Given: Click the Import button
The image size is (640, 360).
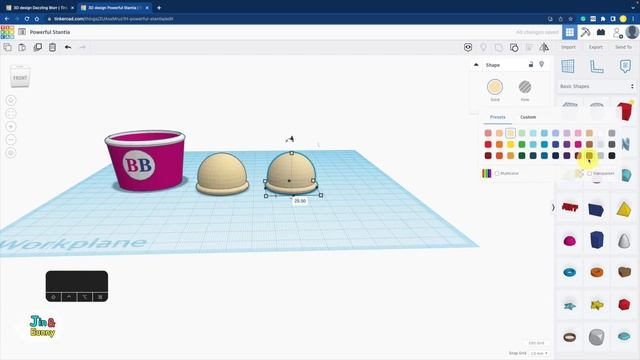Looking at the screenshot, I should pyautogui.click(x=568, y=47).
